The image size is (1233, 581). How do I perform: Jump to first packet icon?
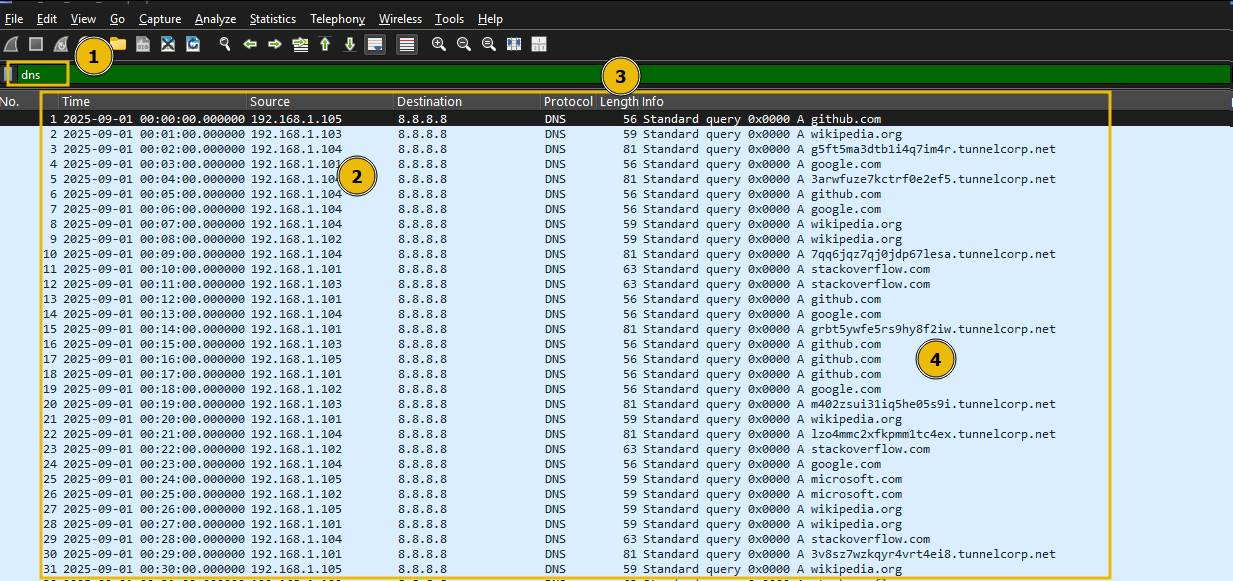(325, 44)
